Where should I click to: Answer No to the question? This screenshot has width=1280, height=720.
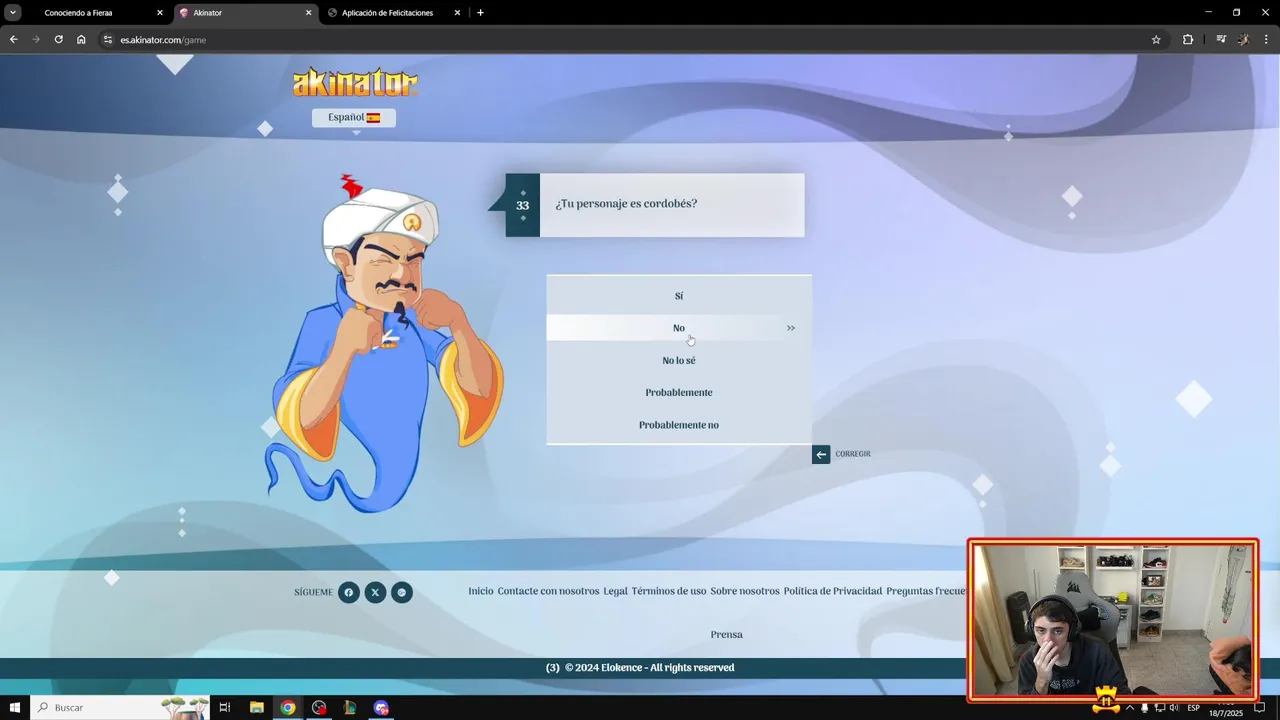[679, 328]
